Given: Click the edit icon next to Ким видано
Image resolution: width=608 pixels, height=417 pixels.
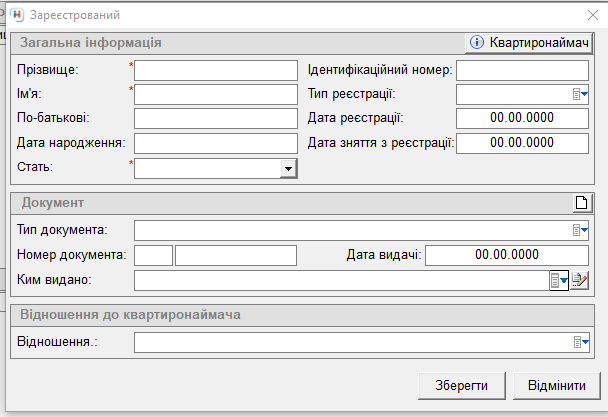Looking at the screenshot, I should (x=580, y=280).
